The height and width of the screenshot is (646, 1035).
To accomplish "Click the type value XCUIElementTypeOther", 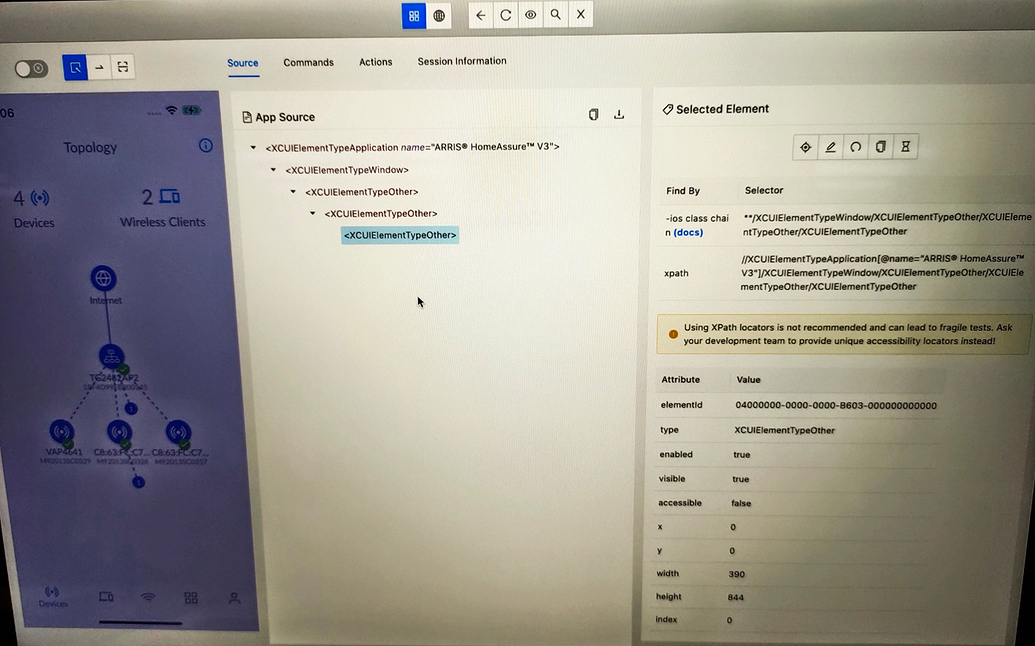I will click(x=784, y=430).
